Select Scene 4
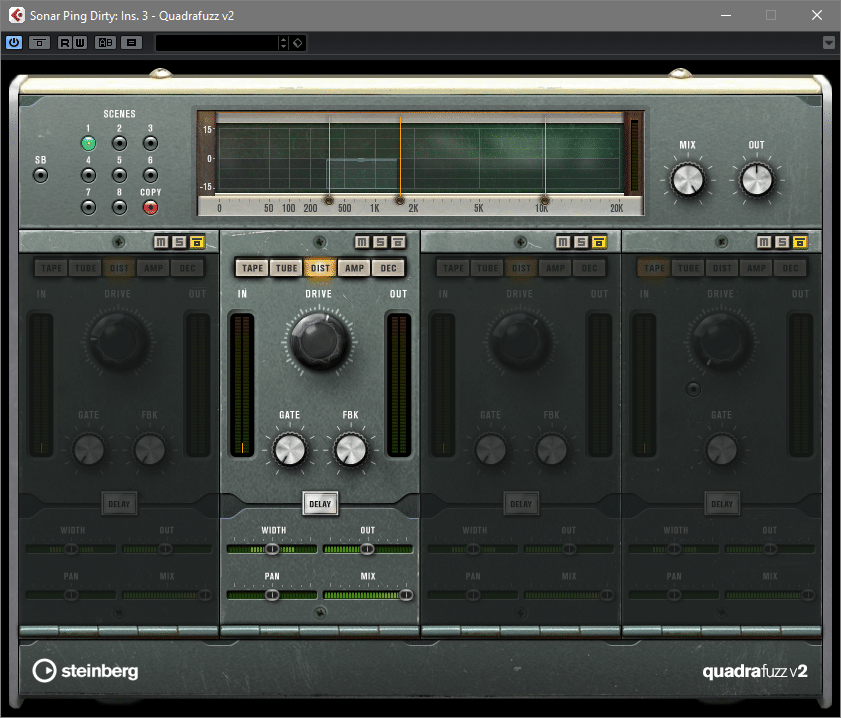The width and height of the screenshot is (841, 718). (x=88, y=175)
